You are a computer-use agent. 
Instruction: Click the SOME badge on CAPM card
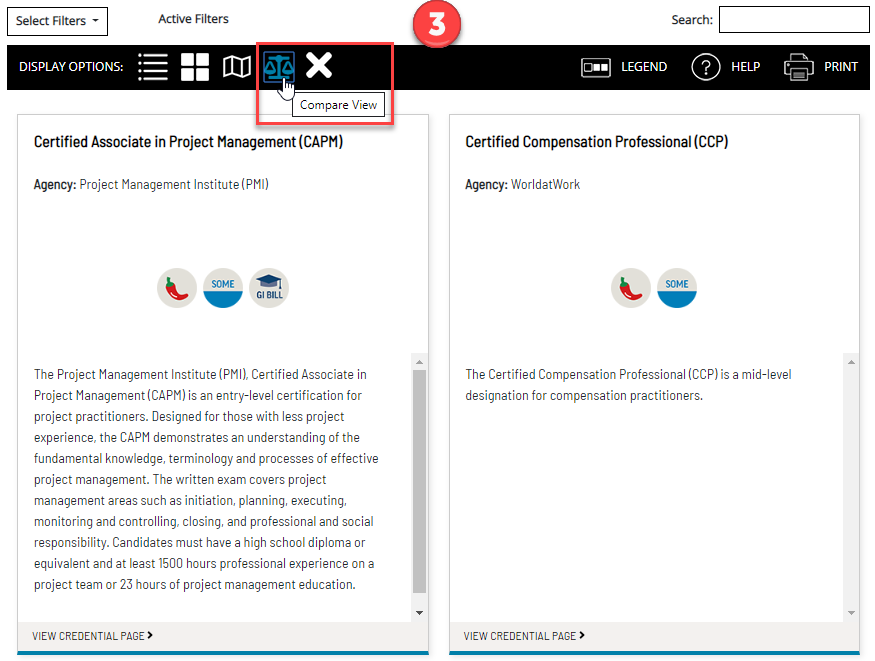223,288
